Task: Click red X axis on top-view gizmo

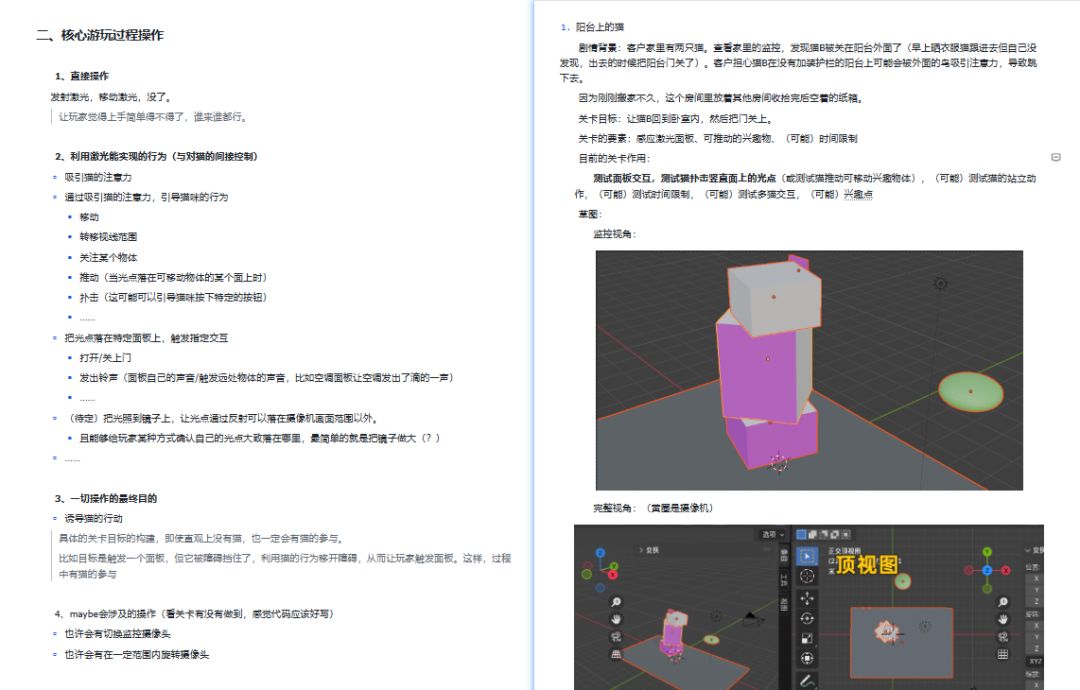Action: pos(1006,570)
